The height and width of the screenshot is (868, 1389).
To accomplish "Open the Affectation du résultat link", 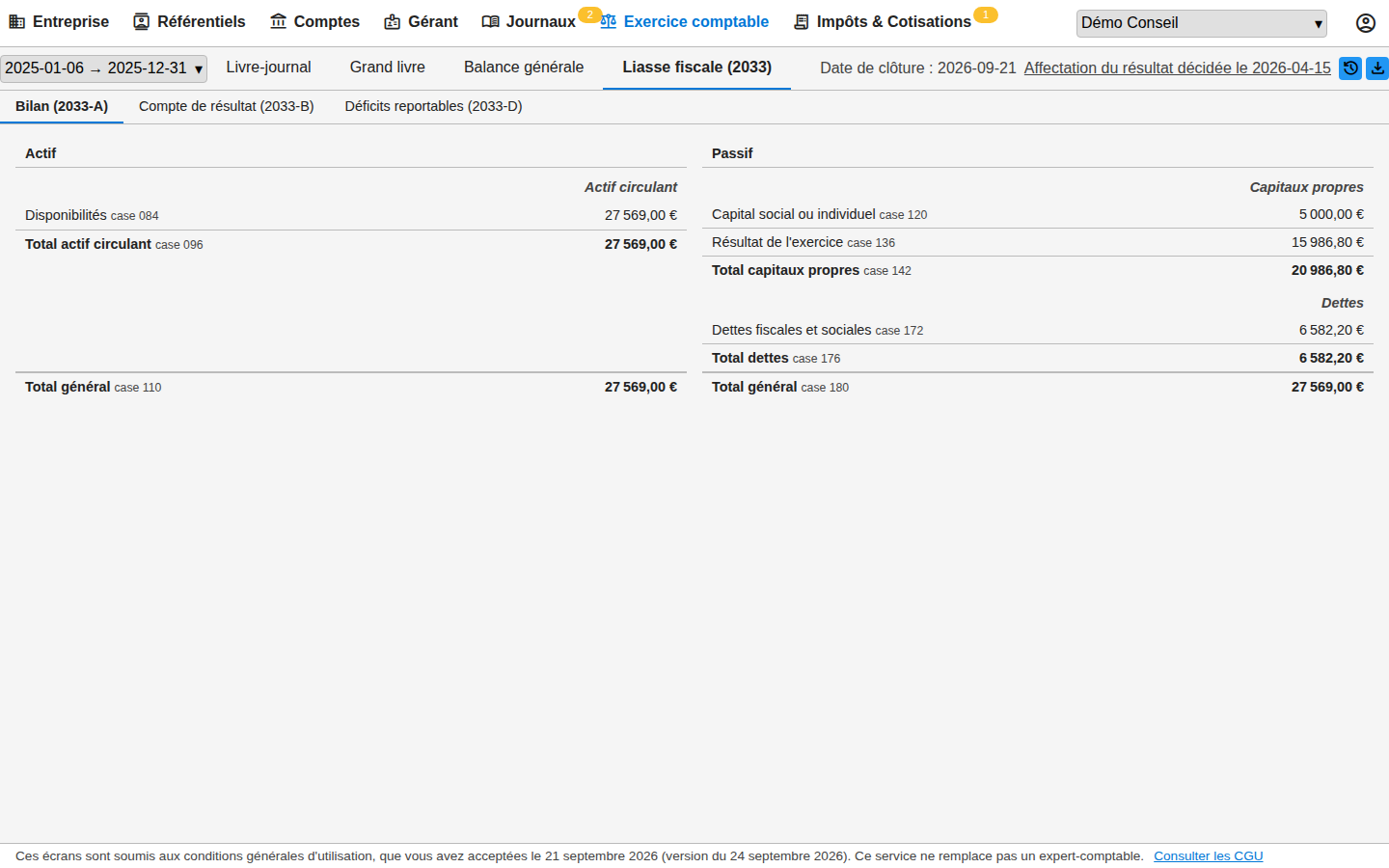I will [1177, 68].
